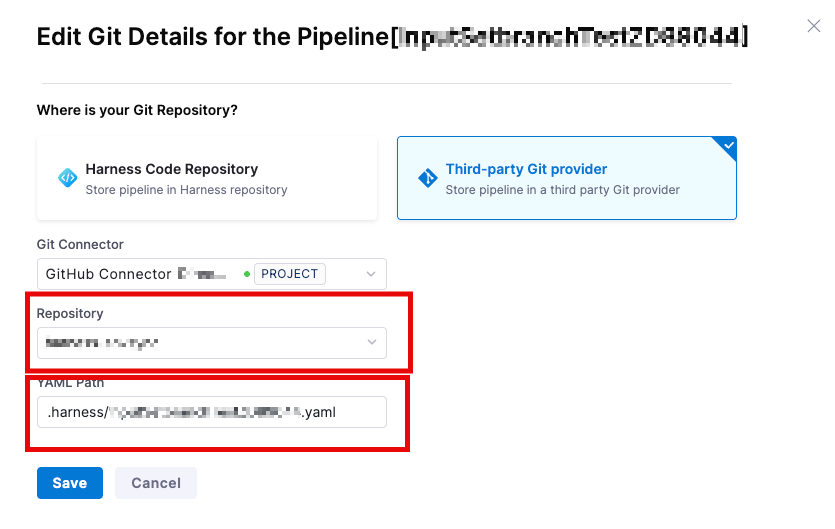Open the Repository dropdown

[200, 343]
